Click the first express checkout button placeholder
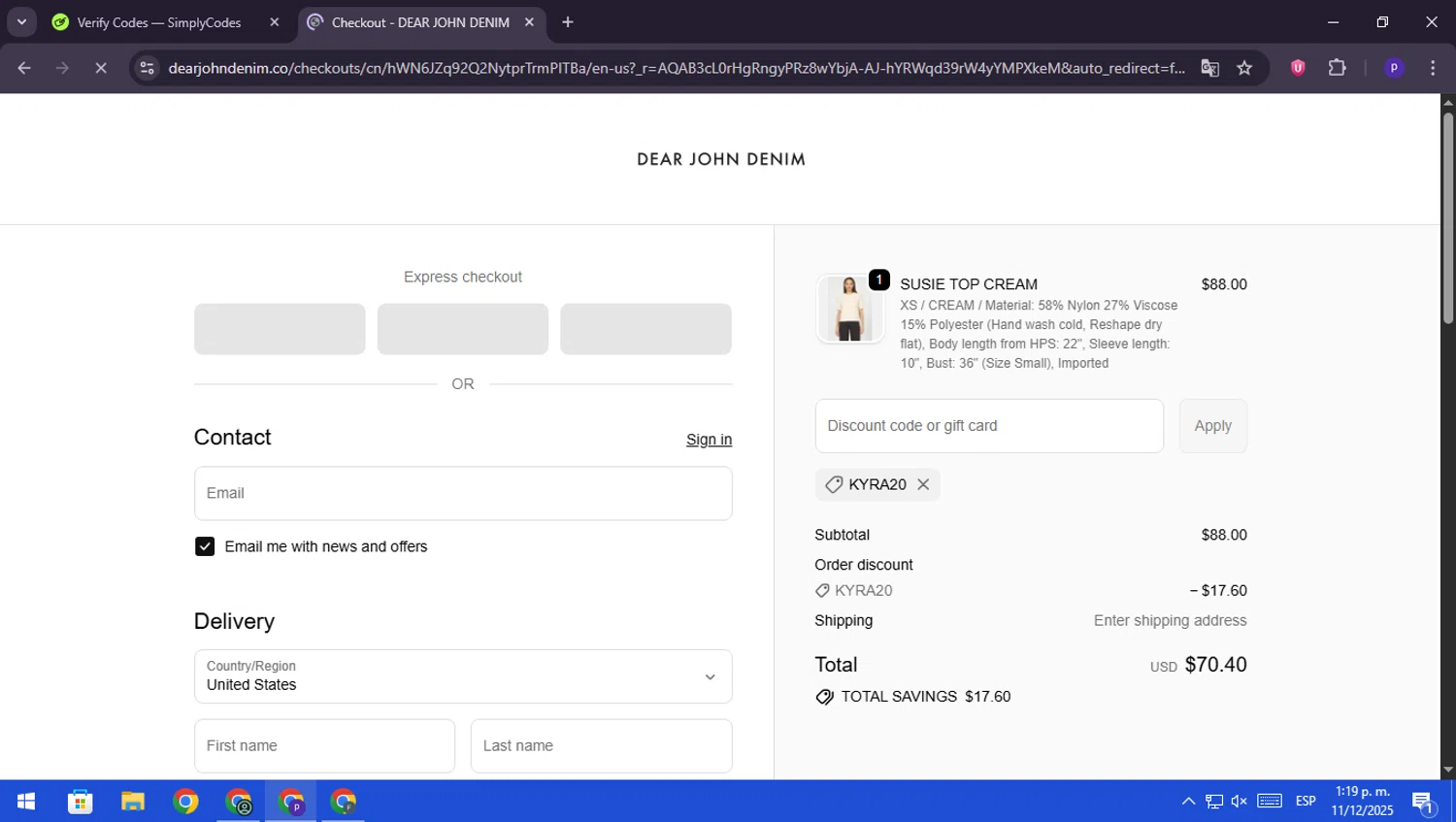The width and height of the screenshot is (1456, 822). click(280, 329)
